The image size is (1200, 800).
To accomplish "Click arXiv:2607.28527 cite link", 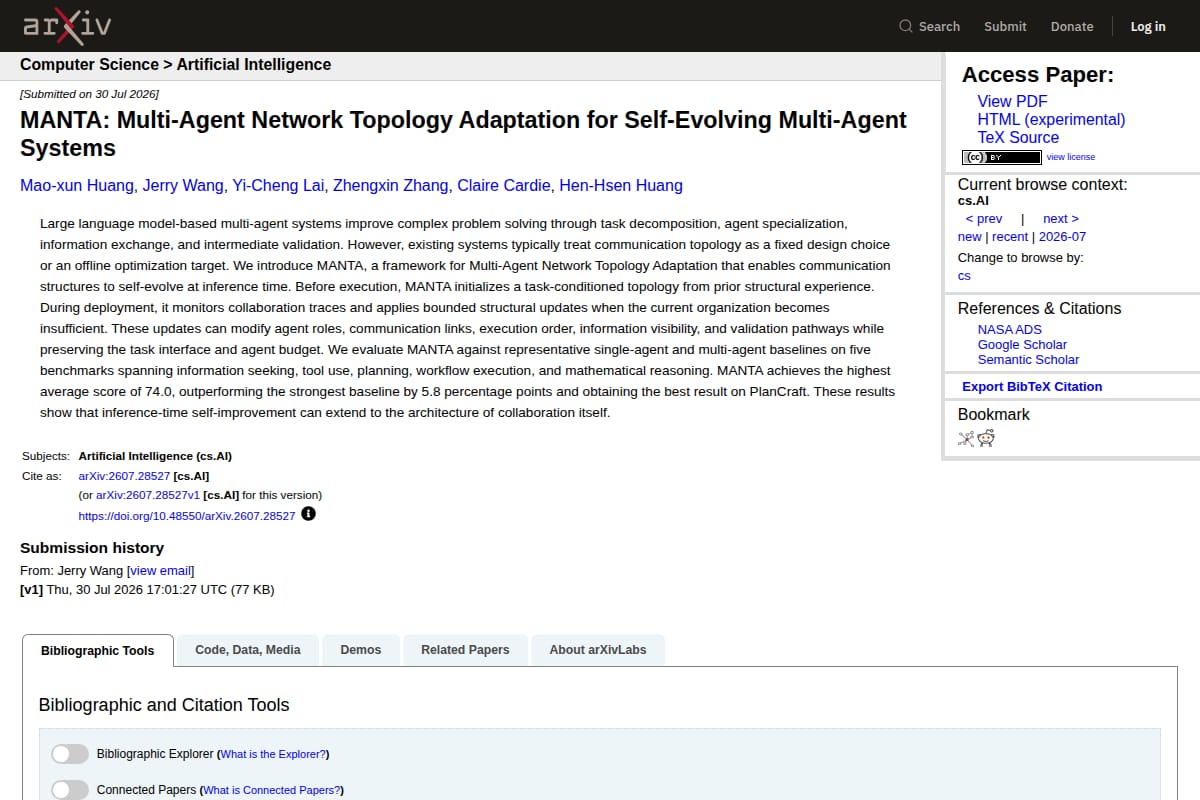I will (124, 476).
